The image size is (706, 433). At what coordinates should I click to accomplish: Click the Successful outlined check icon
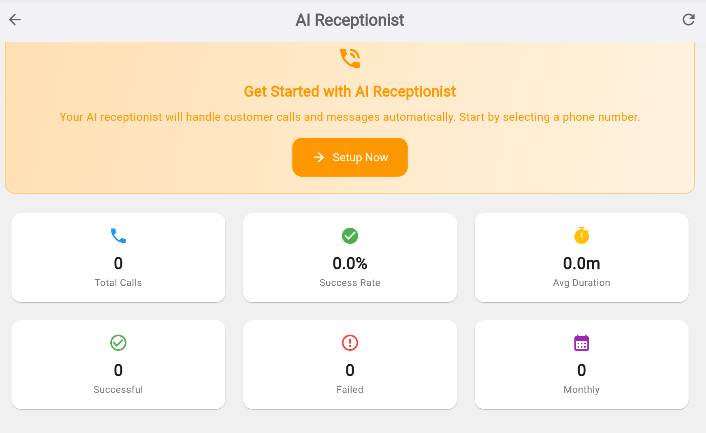[x=118, y=343]
